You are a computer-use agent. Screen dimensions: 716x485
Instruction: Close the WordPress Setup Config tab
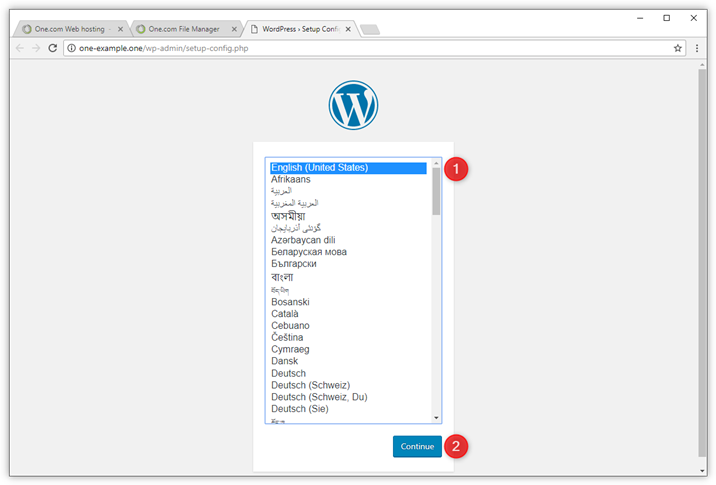coord(348,29)
